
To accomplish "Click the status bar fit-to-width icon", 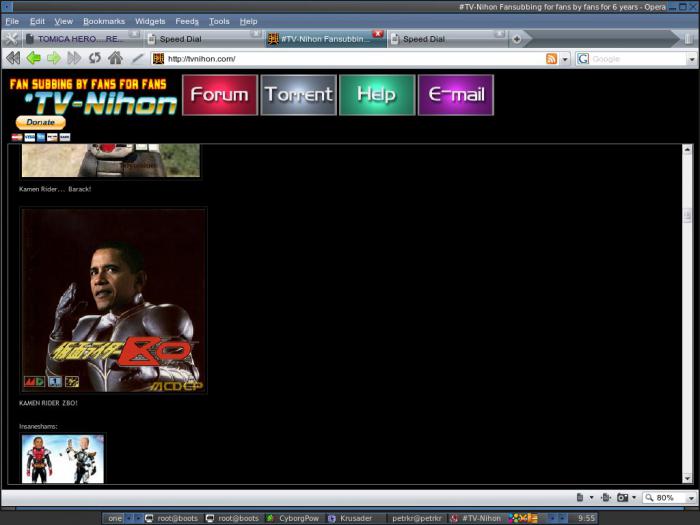I will (606, 497).
